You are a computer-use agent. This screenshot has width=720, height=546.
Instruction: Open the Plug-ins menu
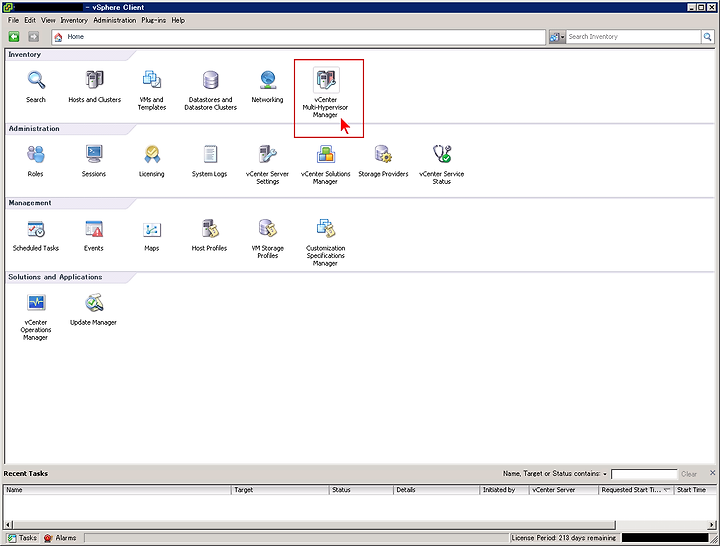pyautogui.click(x=154, y=20)
